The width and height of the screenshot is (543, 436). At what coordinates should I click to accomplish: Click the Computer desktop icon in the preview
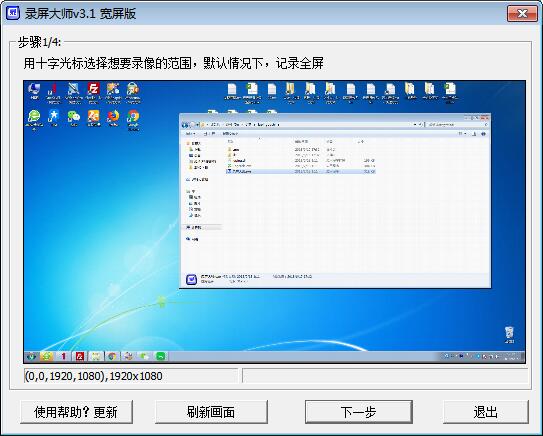(x=34, y=91)
